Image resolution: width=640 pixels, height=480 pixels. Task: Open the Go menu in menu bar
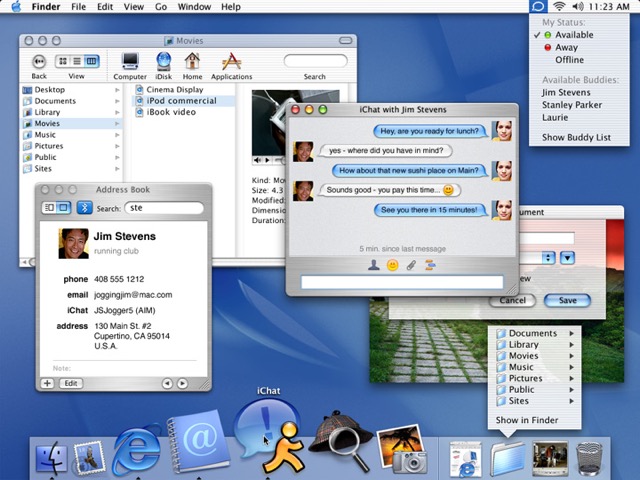point(161,7)
